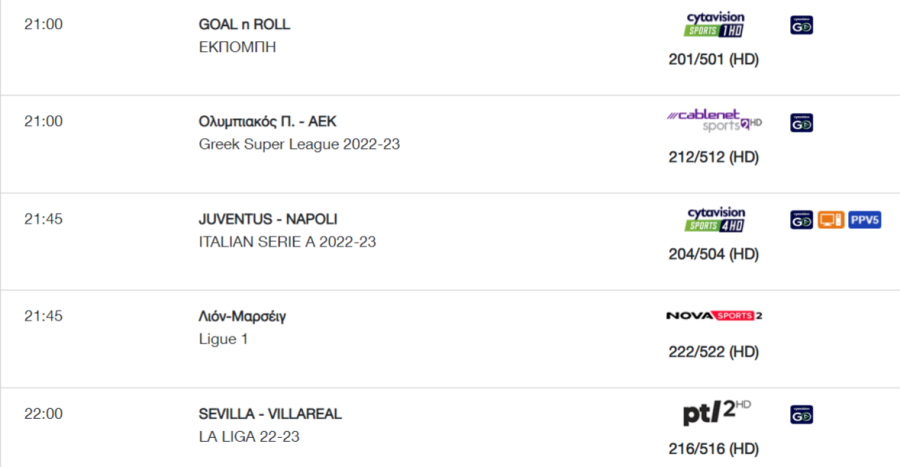This screenshot has width=900, height=467.
Task: Click the GO icon for Sevilla - Villareal
Action: pos(801,415)
